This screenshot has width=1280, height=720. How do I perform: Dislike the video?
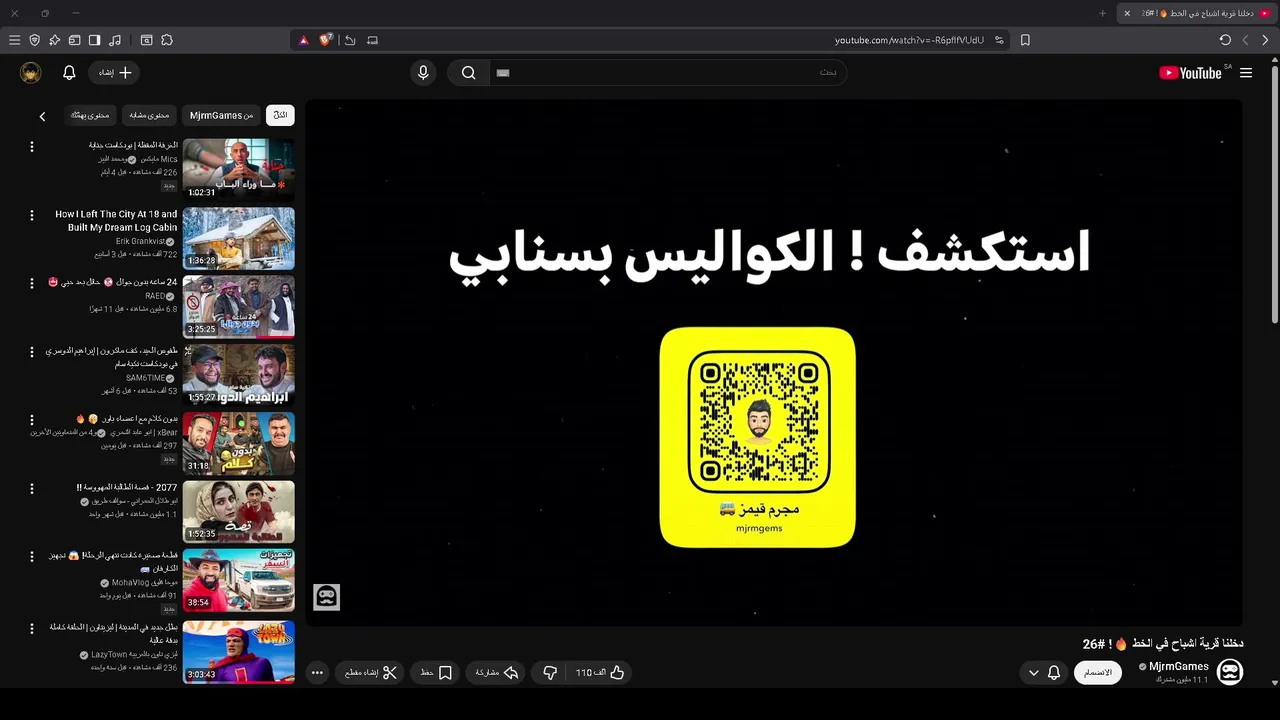(x=550, y=673)
